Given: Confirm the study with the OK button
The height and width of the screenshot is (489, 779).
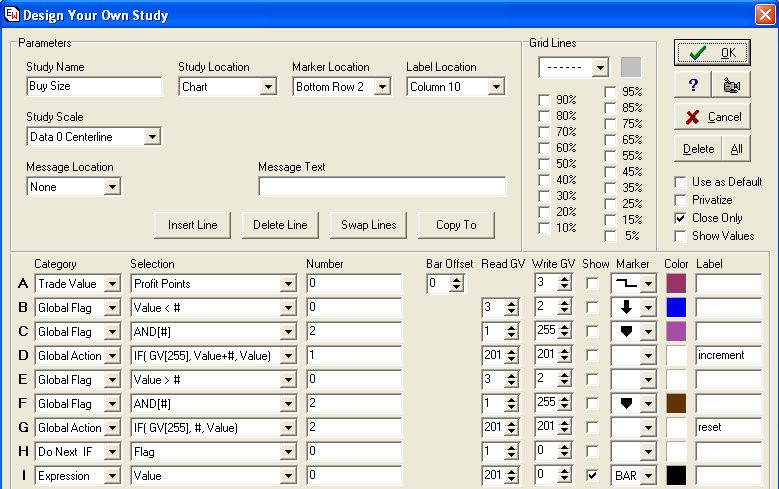Looking at the screenshot, I should [x=712, y=52].
